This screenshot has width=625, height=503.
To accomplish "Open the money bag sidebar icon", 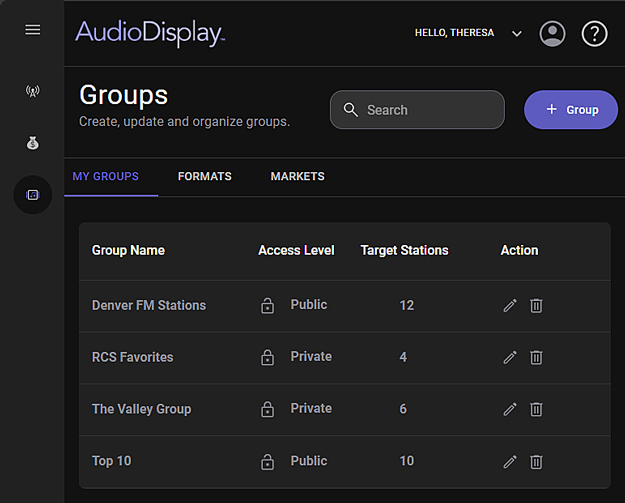I will [33, 143].
